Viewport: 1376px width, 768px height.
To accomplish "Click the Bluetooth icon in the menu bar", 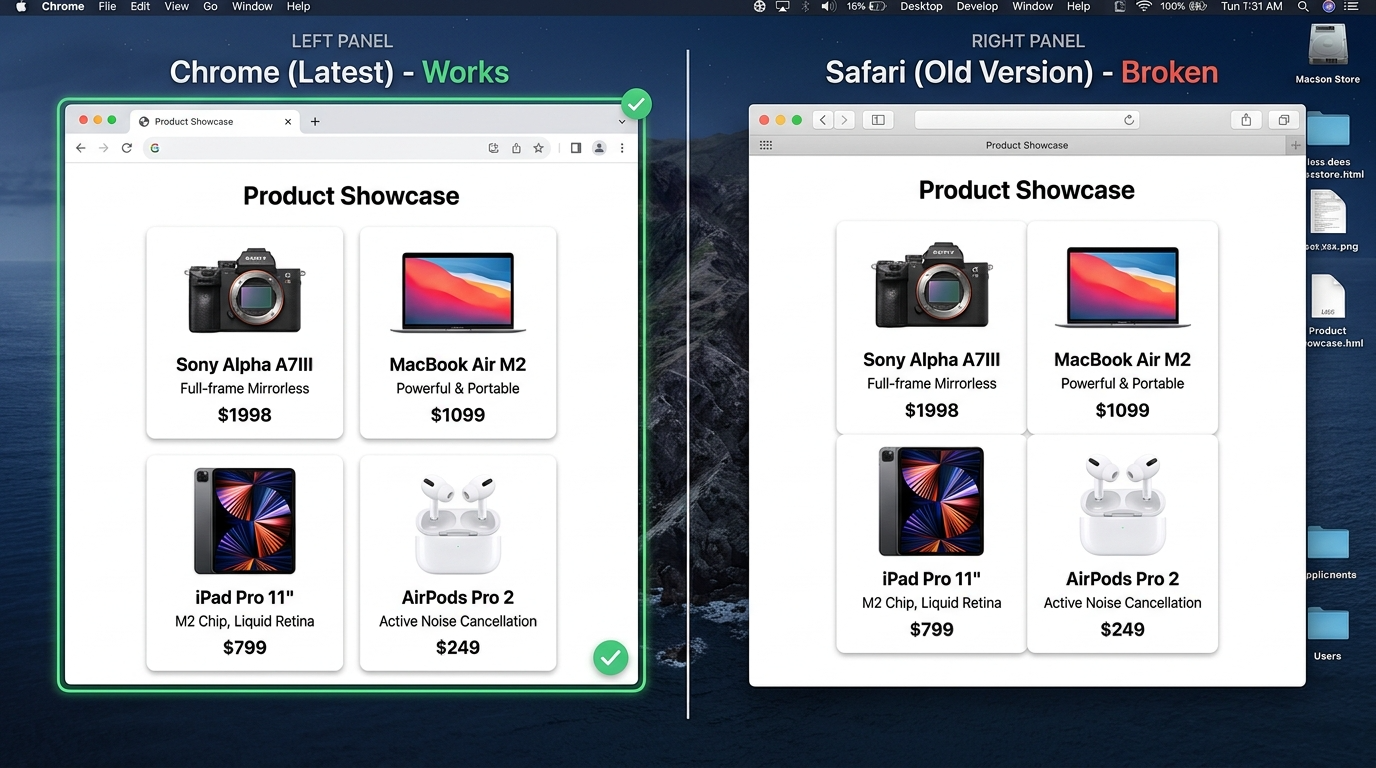I will click(x=806, y=6).
